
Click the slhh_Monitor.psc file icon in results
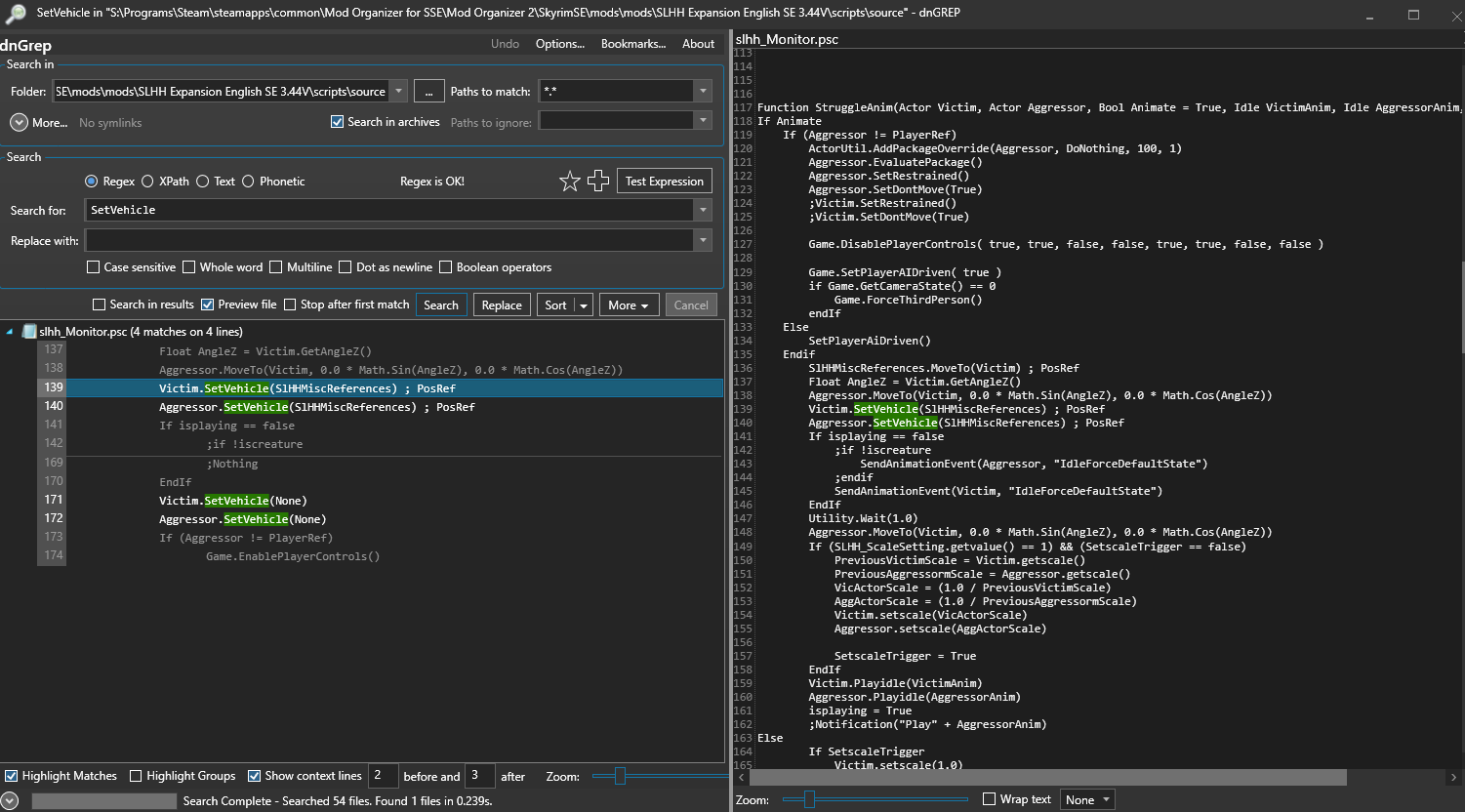29,332
